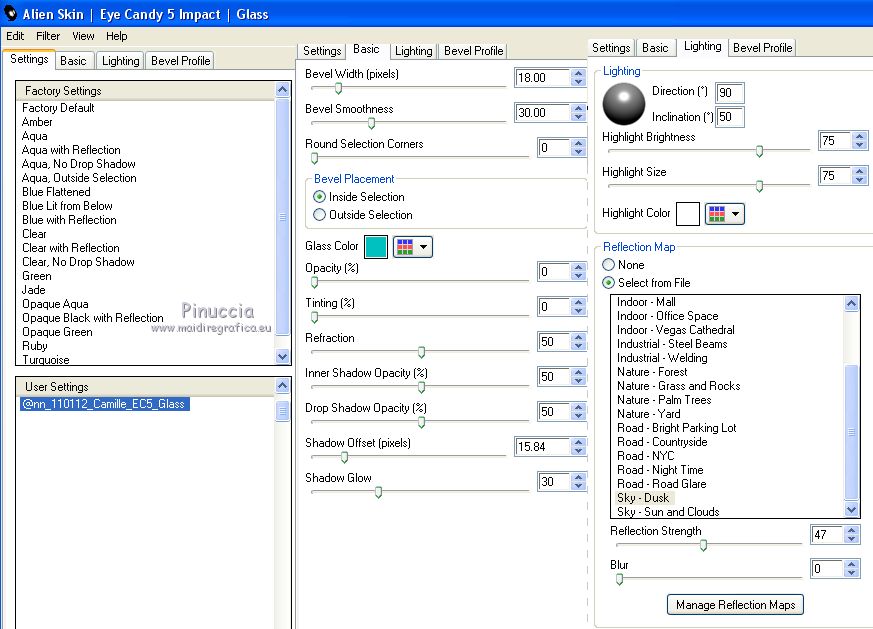
Task: Select Factory Default preset
Action: (58, 107)
